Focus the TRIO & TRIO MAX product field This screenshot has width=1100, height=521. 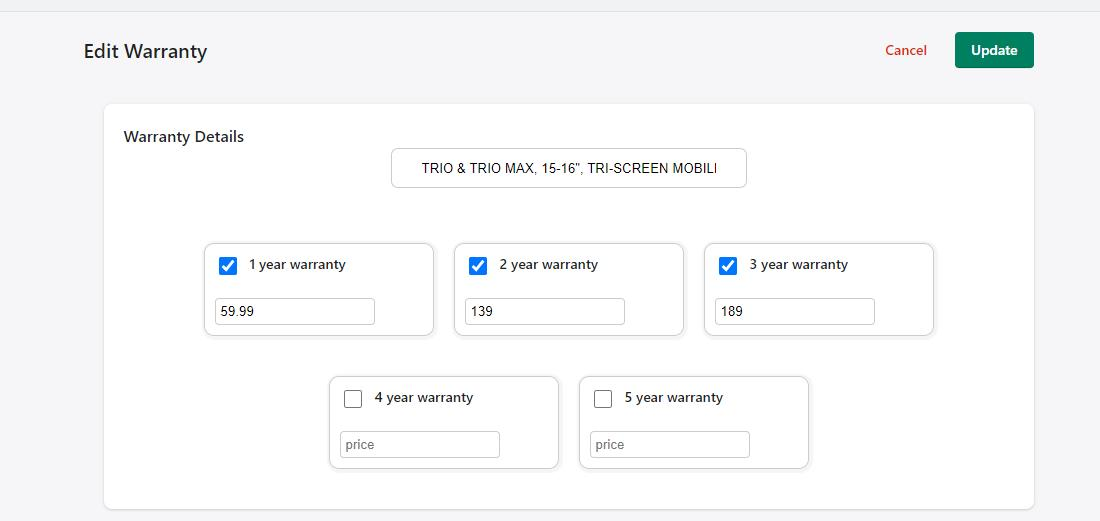[568, 168]
